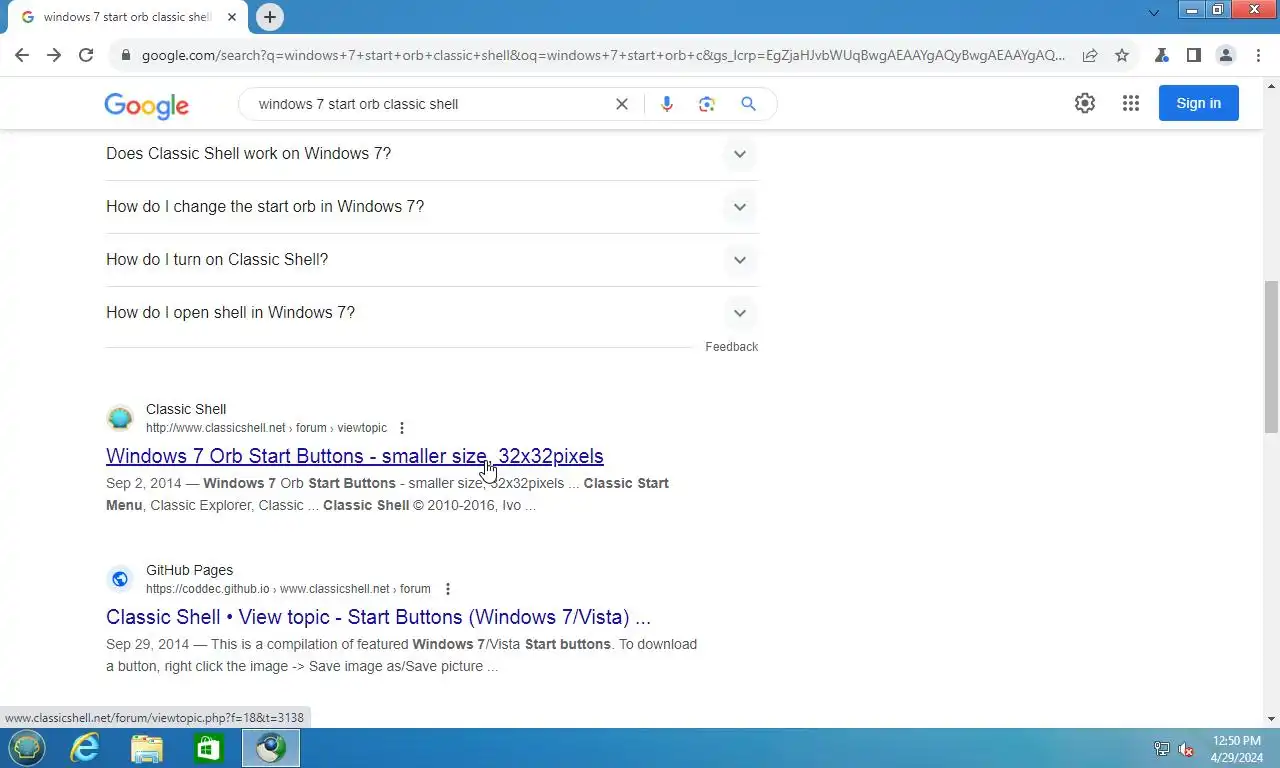Open more options for GitHub Pages result

tap(448, 589)
